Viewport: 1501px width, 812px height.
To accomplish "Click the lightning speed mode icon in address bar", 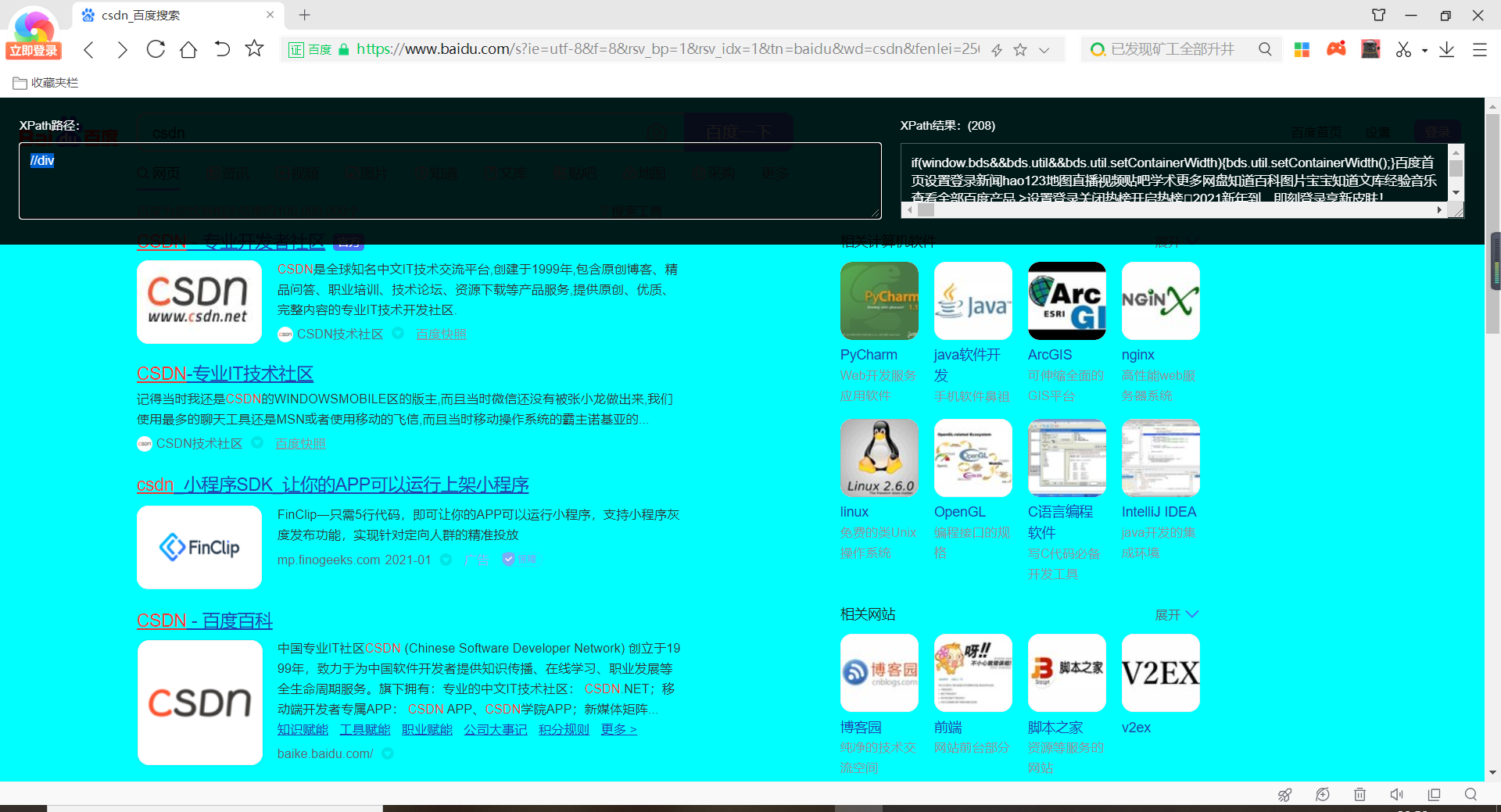I will click(997, 50).
